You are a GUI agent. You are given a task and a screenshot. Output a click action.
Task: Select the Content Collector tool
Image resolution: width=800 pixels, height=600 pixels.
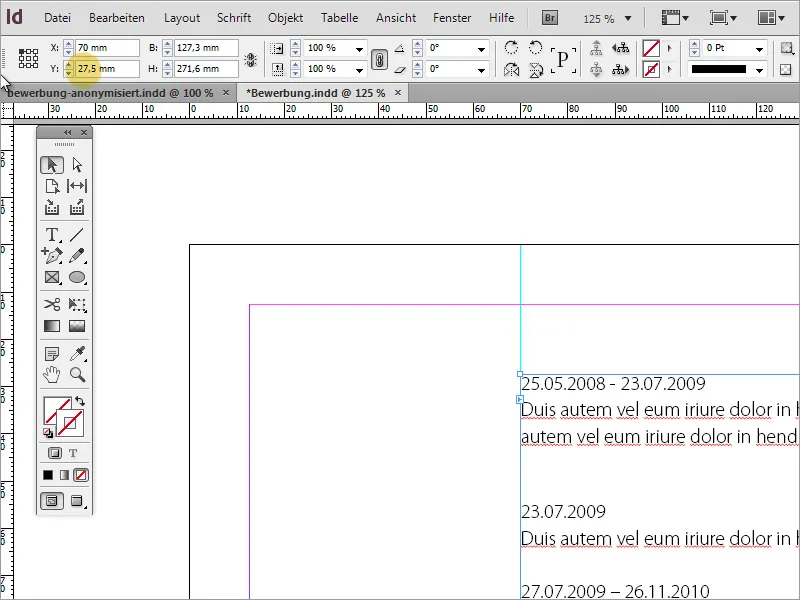52,207
